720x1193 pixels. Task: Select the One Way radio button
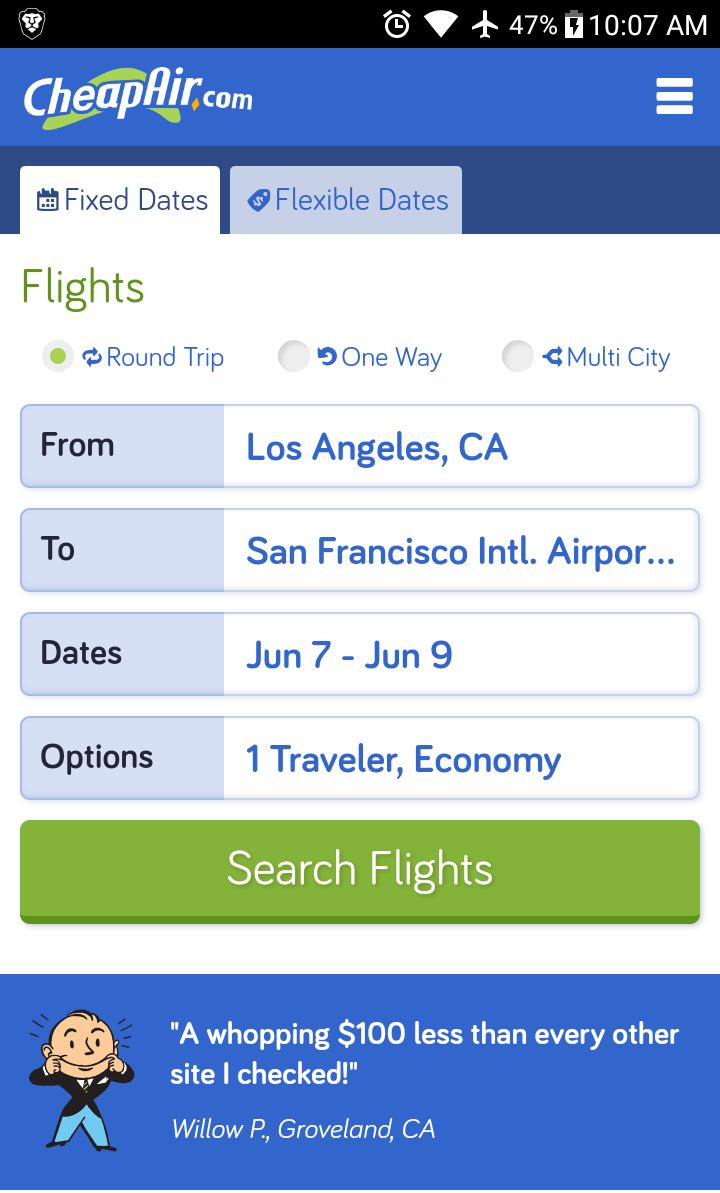point(293,356)
